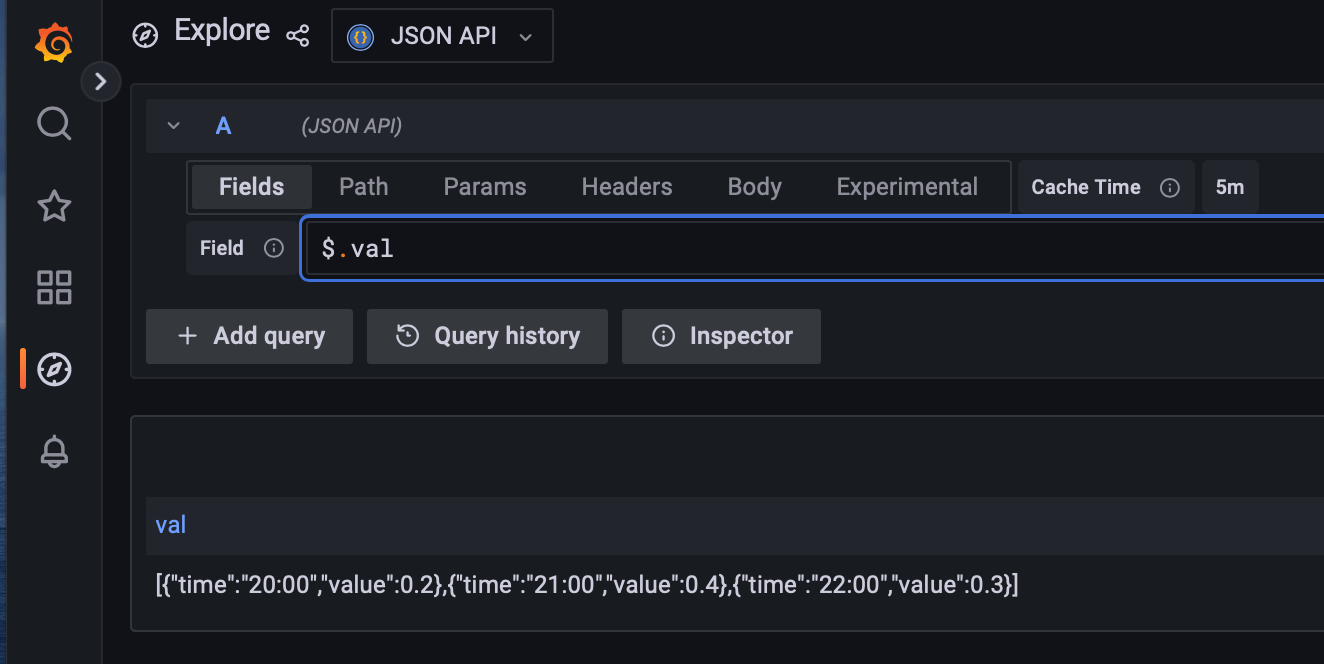Image resolution: width=1324 pixels, height=664 pixels.
Task: Click the Explore compass icon in sidebar
Action: [54, 370]
